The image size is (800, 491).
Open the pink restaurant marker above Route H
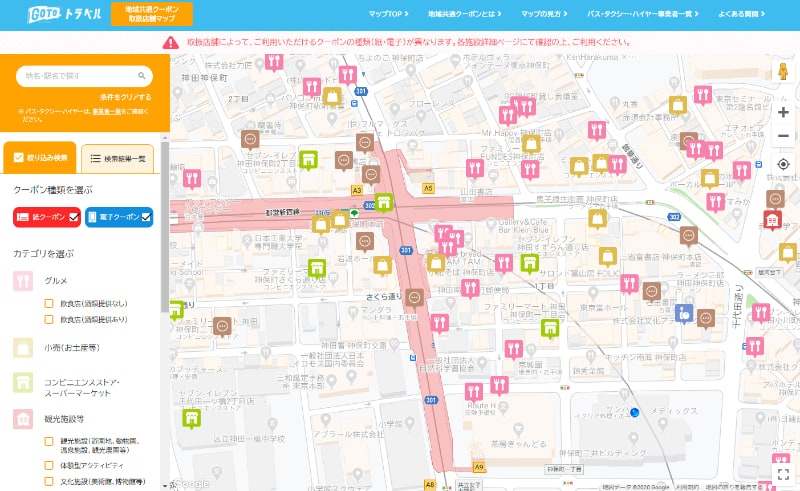point(473,392)
